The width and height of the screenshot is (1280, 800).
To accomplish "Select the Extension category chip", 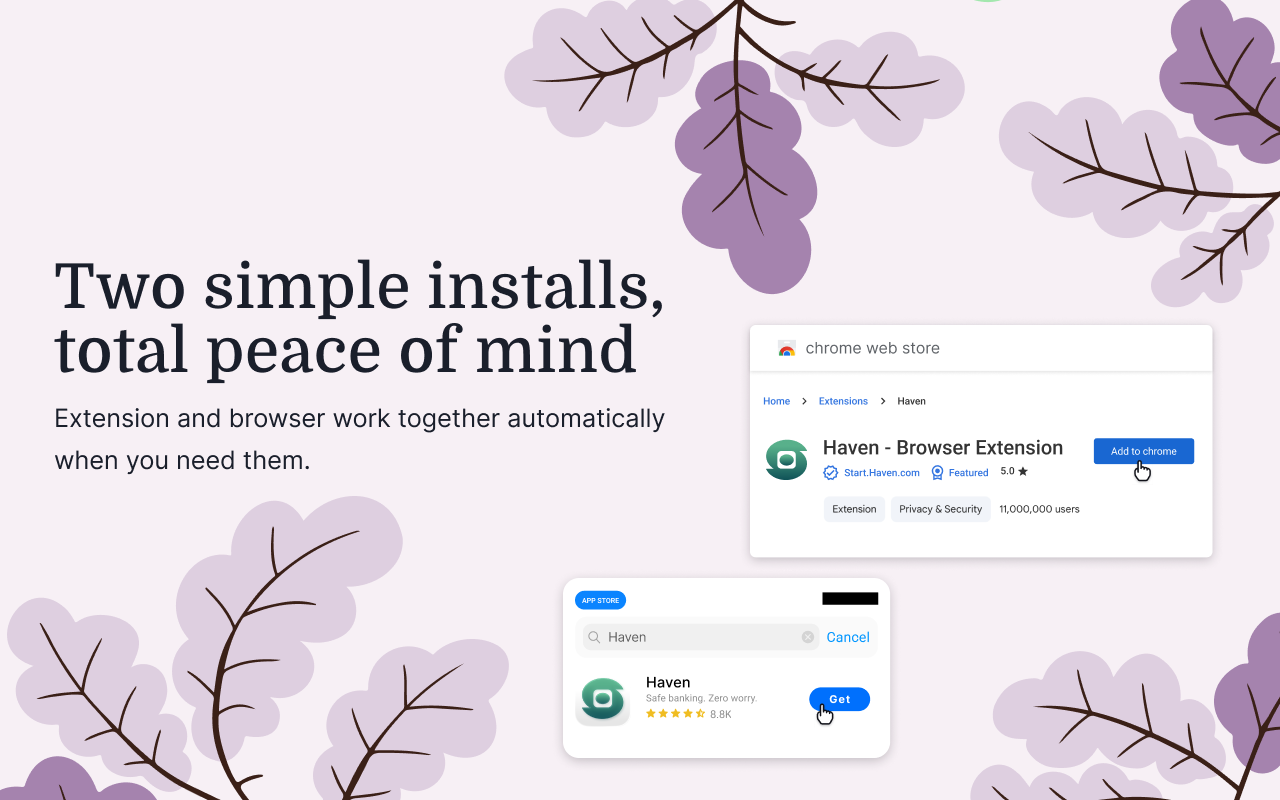I will click(854, 509).
